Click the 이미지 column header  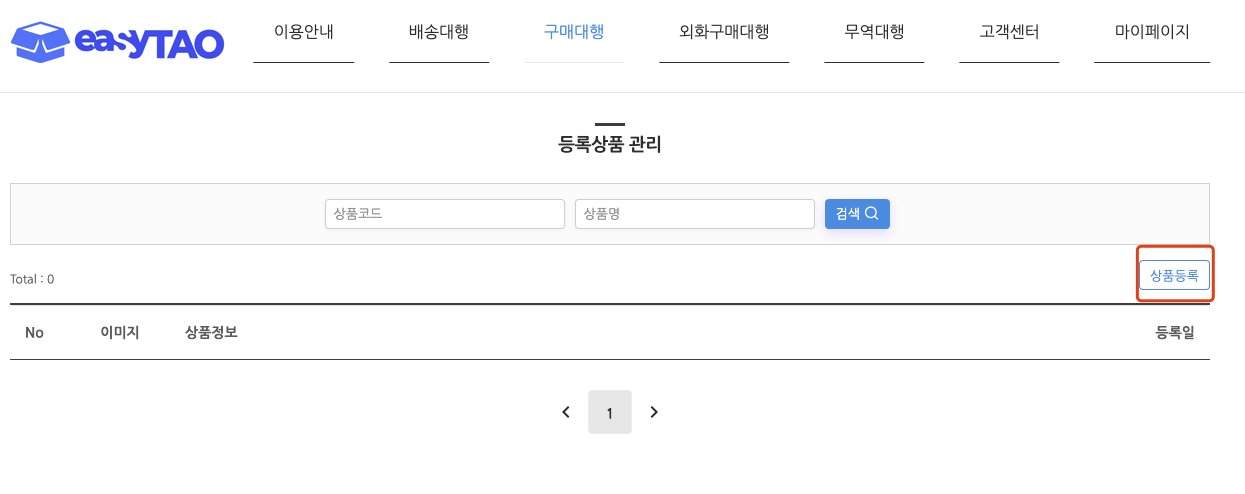tap(120, 332)
